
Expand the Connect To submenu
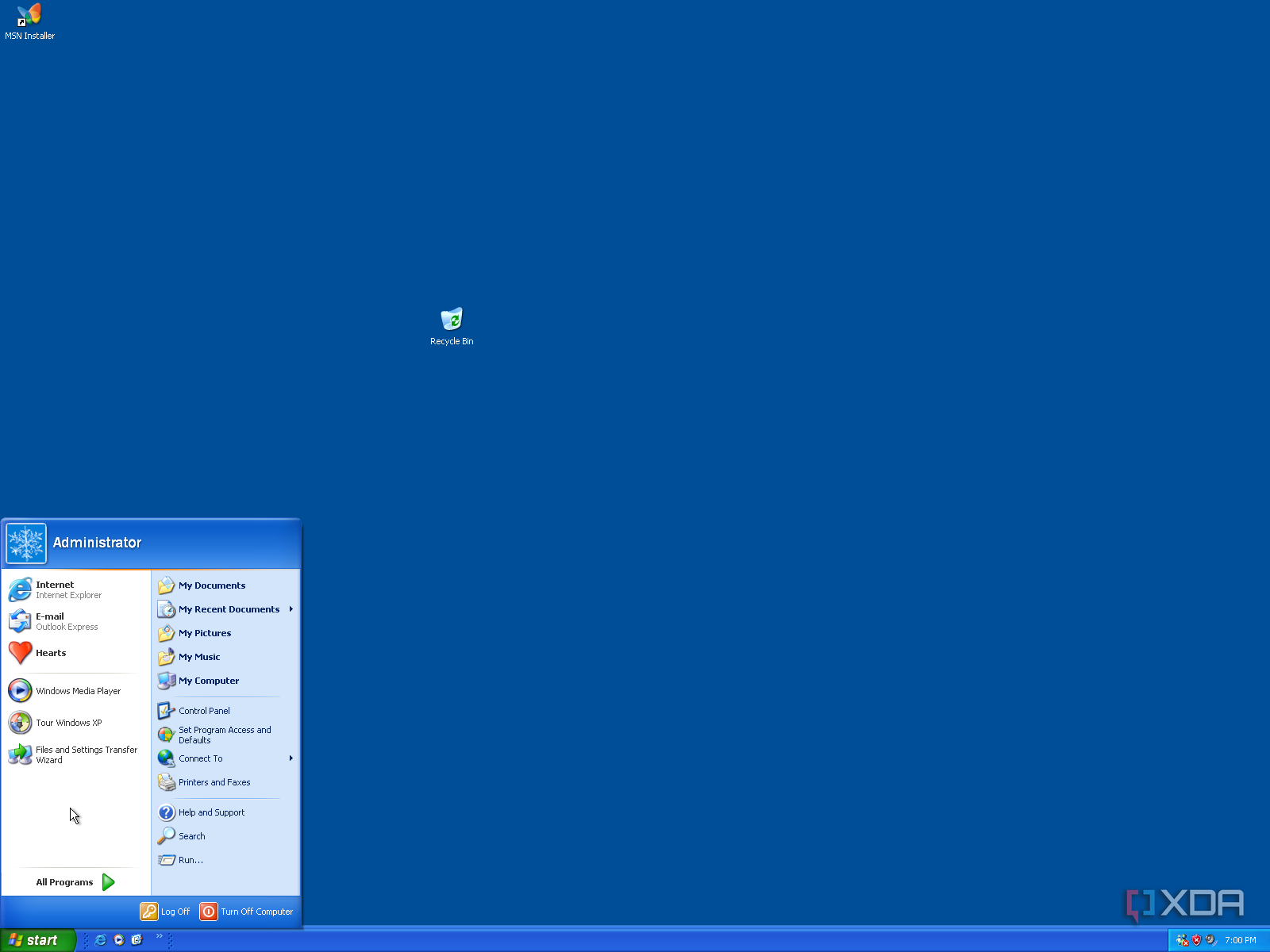click(x=226, y=758)
